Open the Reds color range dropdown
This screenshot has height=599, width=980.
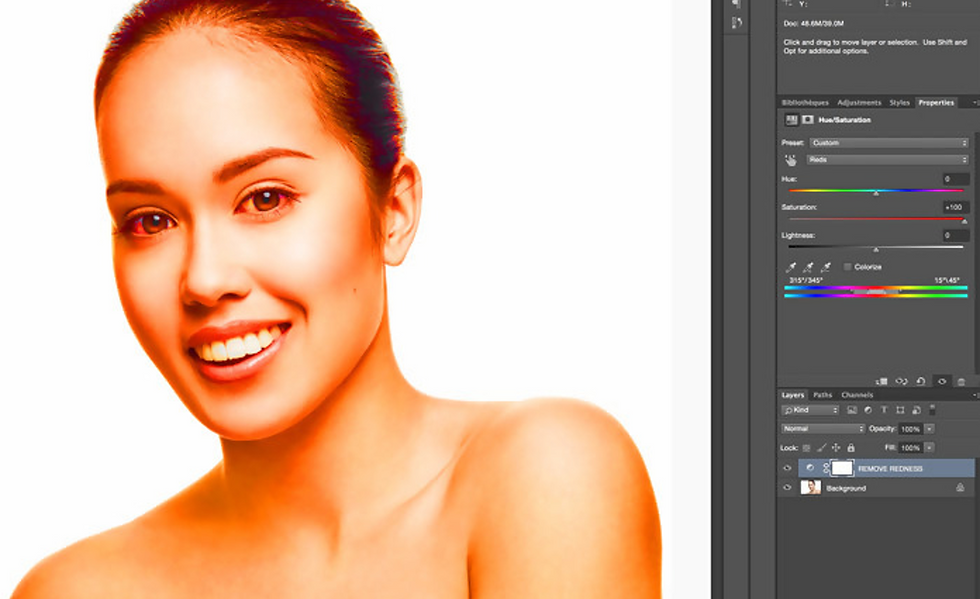click(x=888, y=160)
